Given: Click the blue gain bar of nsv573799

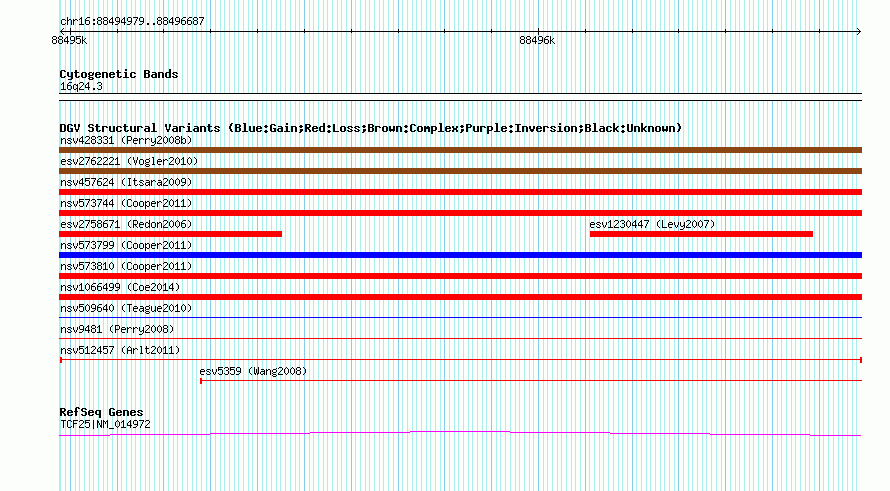Looking at the screenshot, I should click(460, 255).
